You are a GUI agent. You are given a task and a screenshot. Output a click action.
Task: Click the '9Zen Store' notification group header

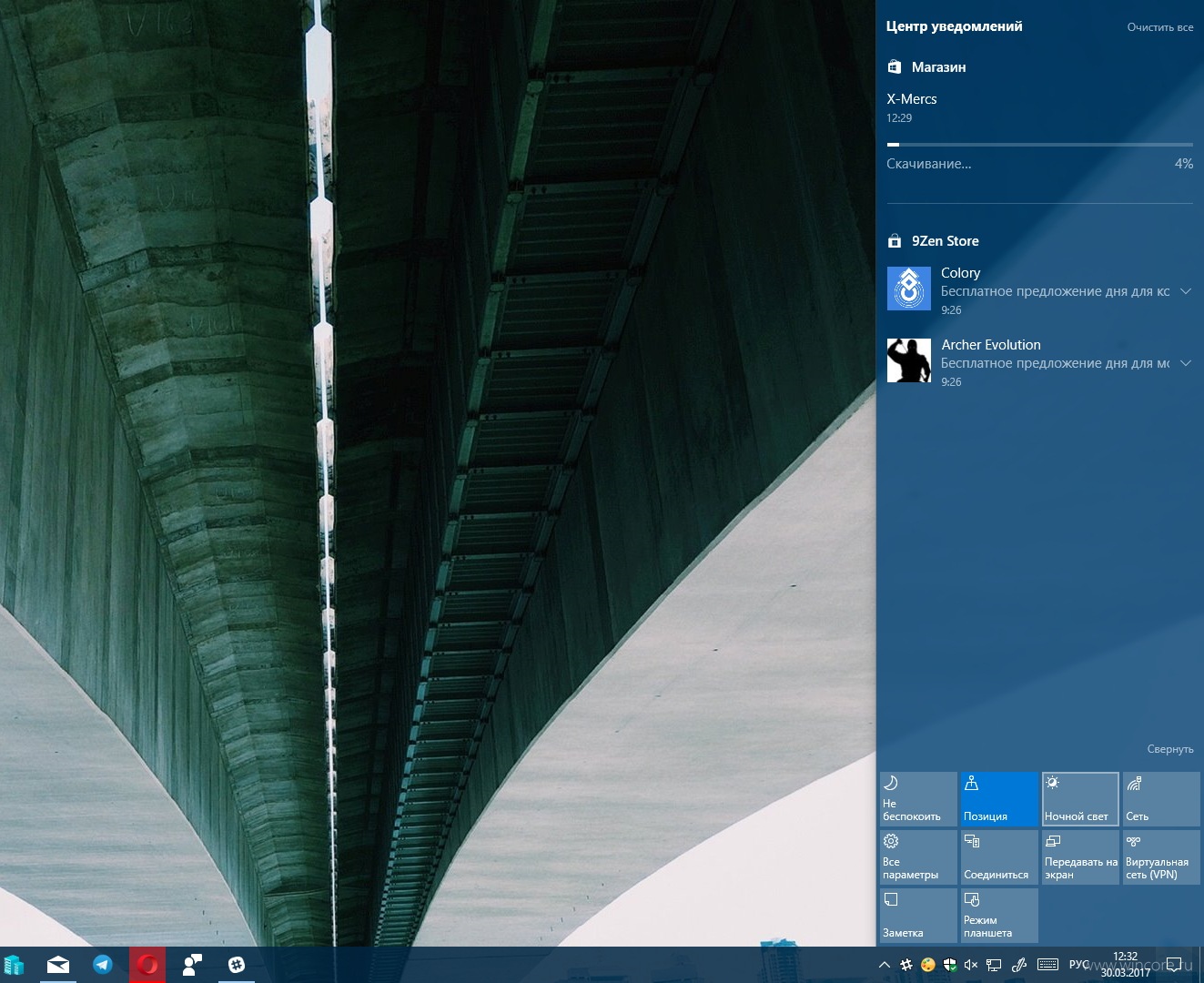946,241
